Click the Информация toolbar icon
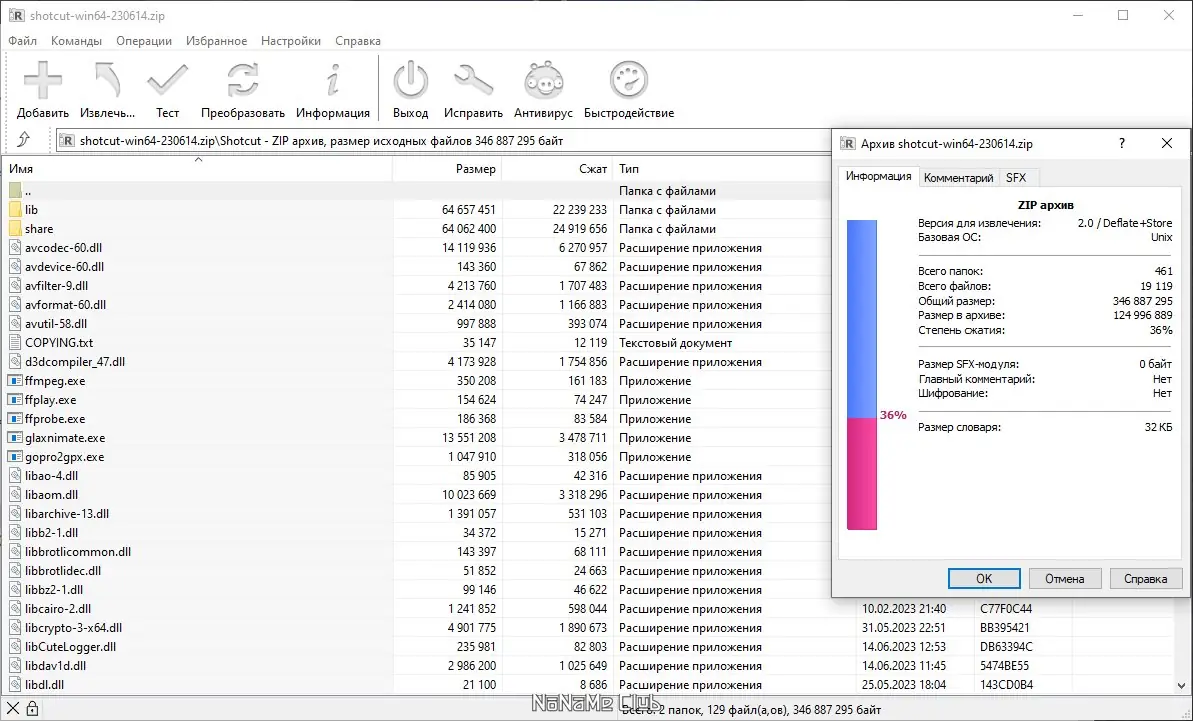The width and height of the screenshot is (1193, 721). point(332,81)
